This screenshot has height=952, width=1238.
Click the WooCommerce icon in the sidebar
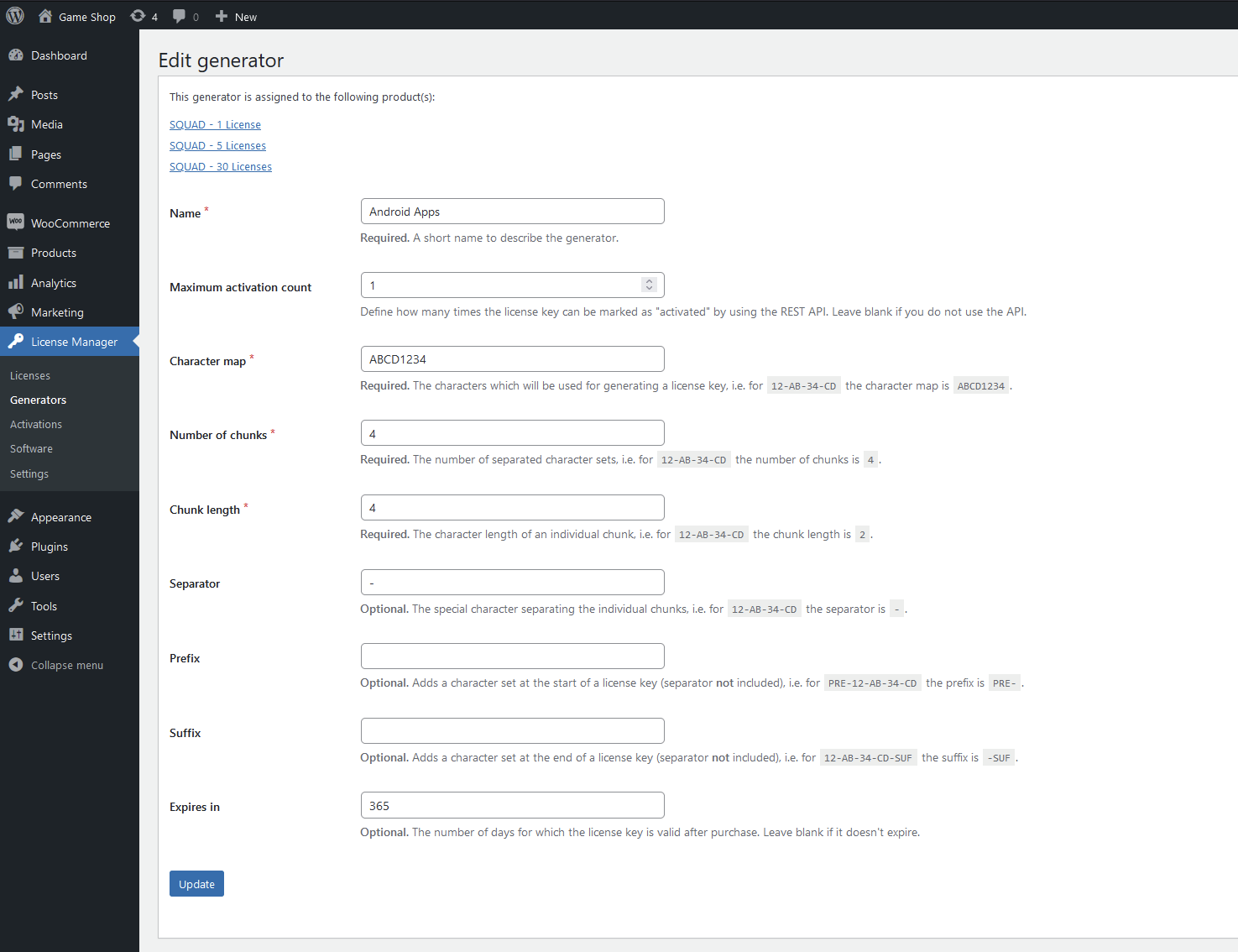click(x=17, y=222)
